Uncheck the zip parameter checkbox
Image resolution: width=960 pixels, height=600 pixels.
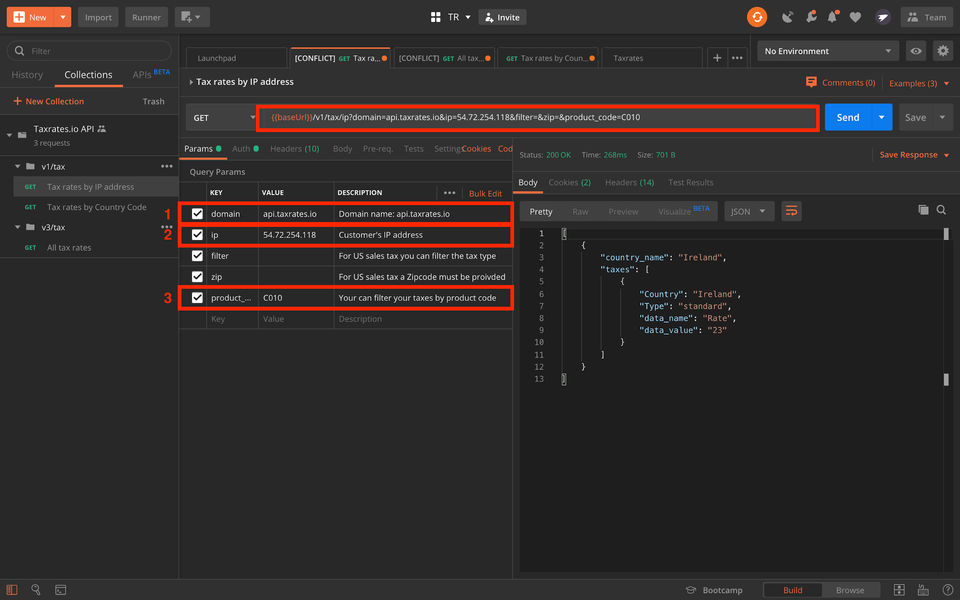click(197, 277)
